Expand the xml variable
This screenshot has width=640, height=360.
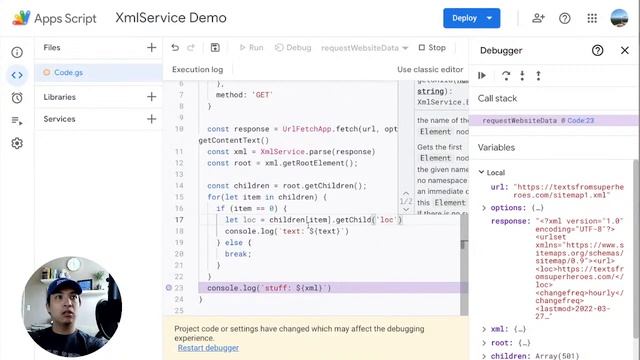pos(484,329)
